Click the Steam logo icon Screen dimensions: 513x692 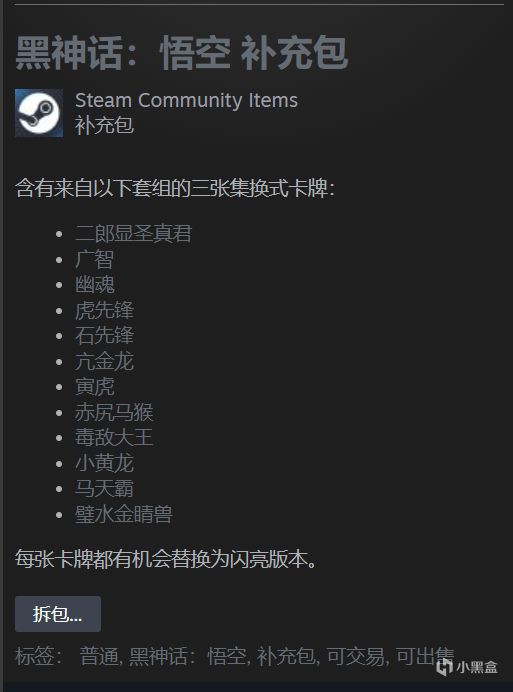pyautogui.click(x=39, y=113)
